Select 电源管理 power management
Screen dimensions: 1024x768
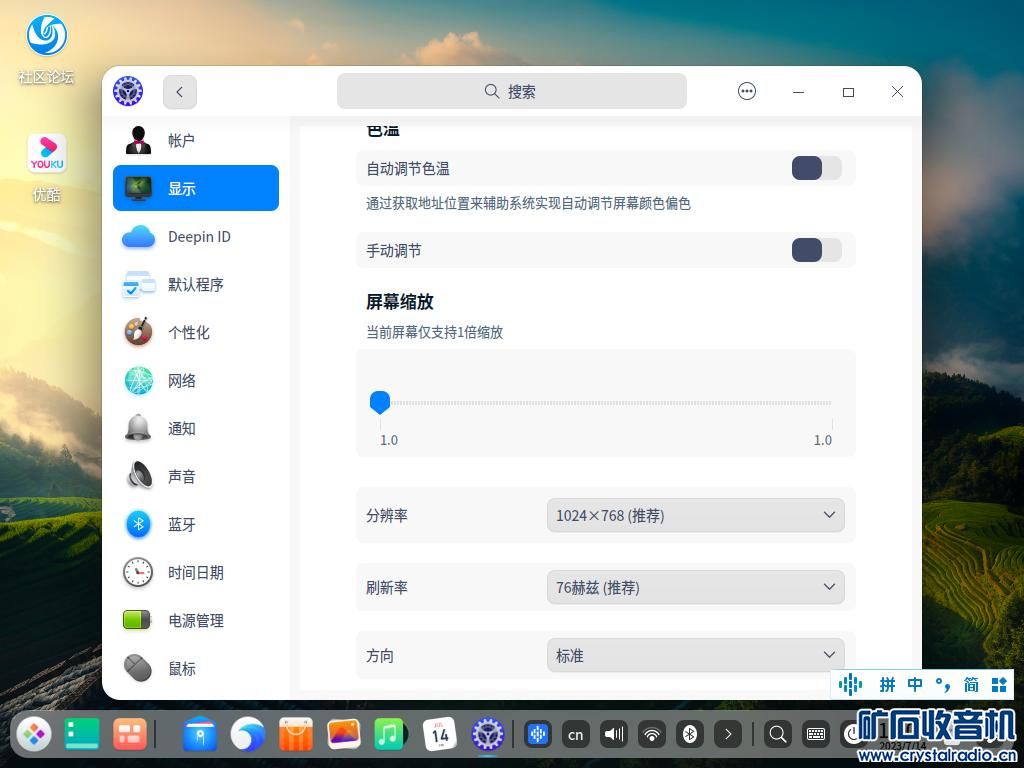tap(195, 621)
